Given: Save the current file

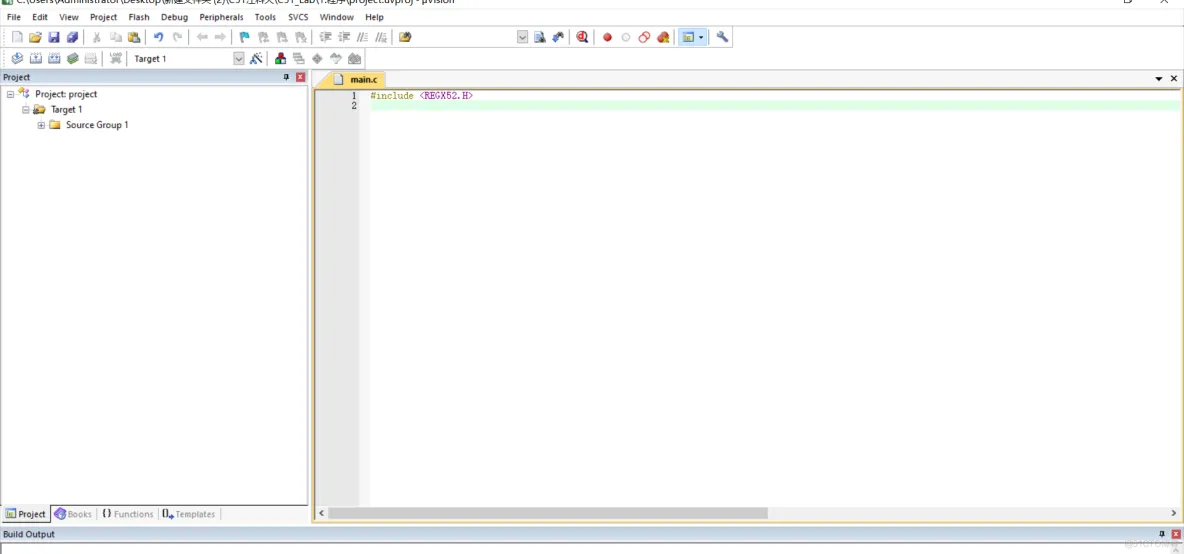Looking at the screenshot, I should pyautogui.click(x=54, y=37).
